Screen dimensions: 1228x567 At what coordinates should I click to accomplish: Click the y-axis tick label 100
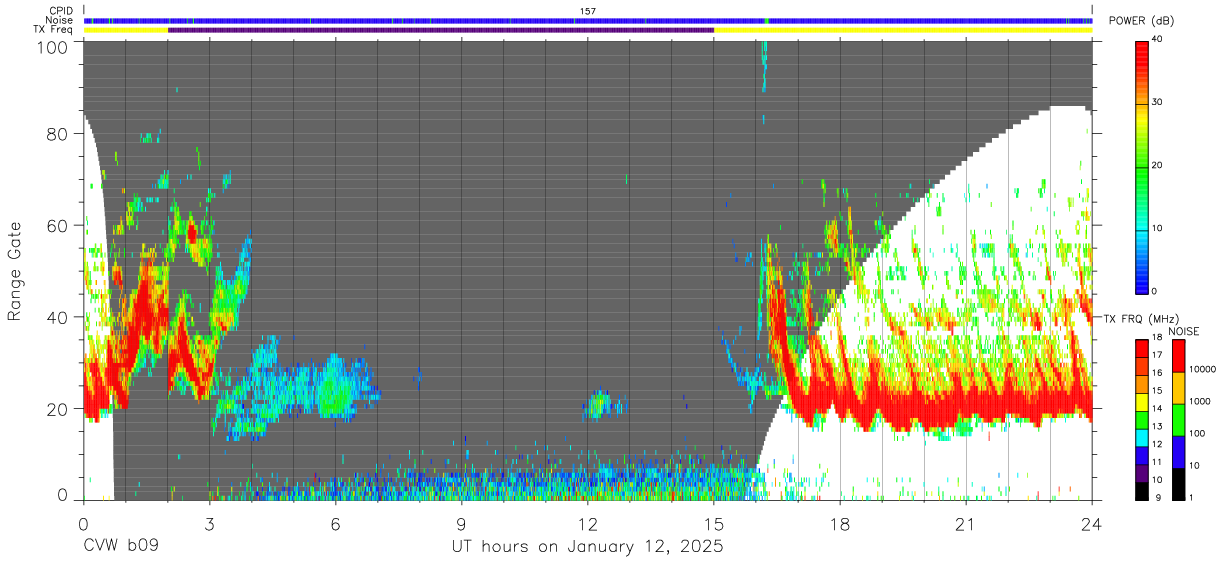point(54,47)
